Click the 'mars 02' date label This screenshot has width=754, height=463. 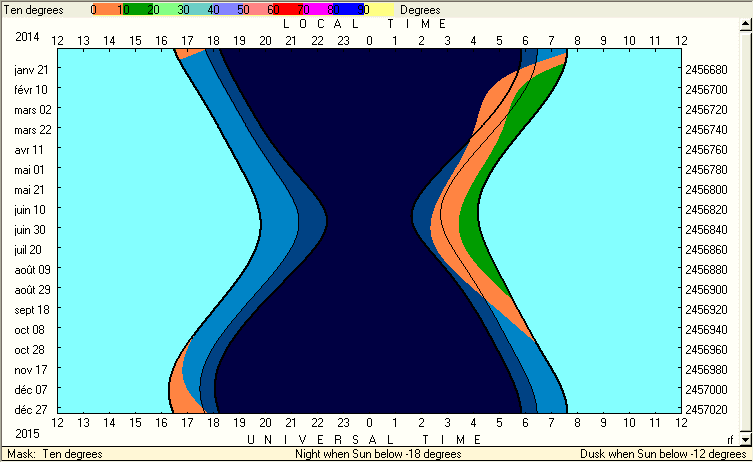click(x=33, y=110)
